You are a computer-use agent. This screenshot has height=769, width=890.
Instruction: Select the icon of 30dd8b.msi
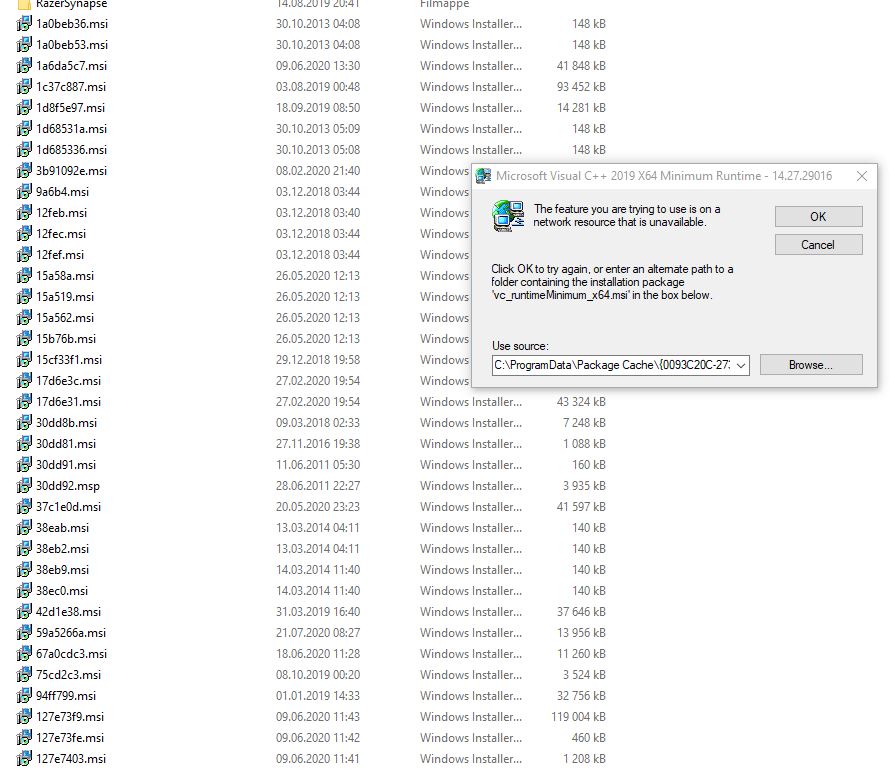pyautogui.click(x=24, y=423)
